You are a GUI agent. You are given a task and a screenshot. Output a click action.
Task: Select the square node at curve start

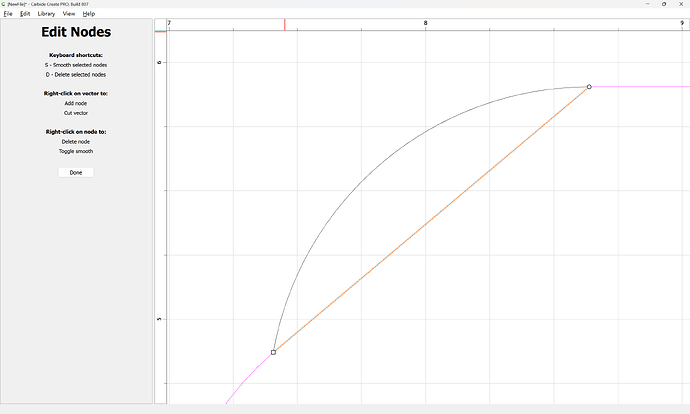pos(273,352)
